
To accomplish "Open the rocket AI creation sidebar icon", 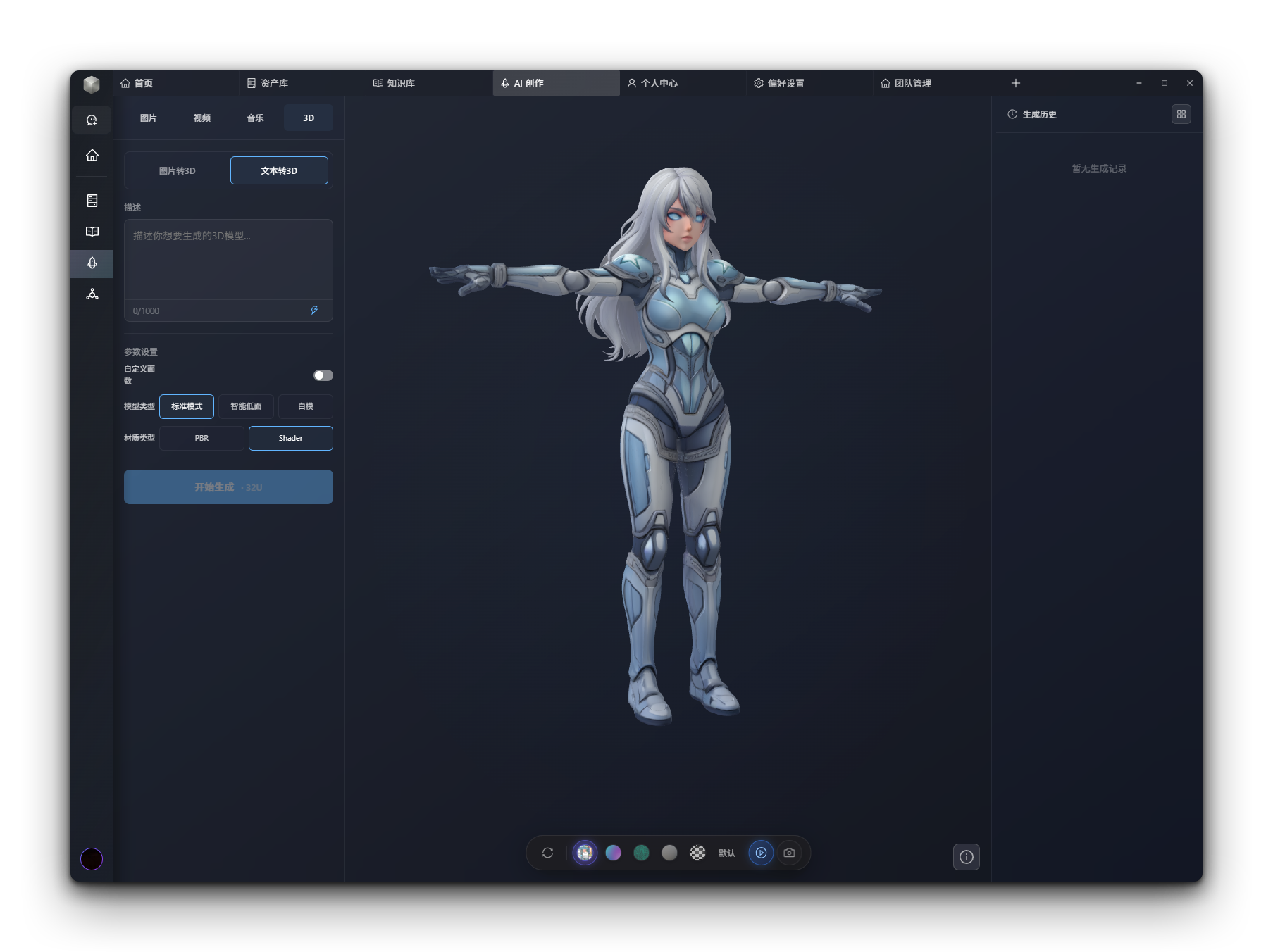I will [92, 263].
